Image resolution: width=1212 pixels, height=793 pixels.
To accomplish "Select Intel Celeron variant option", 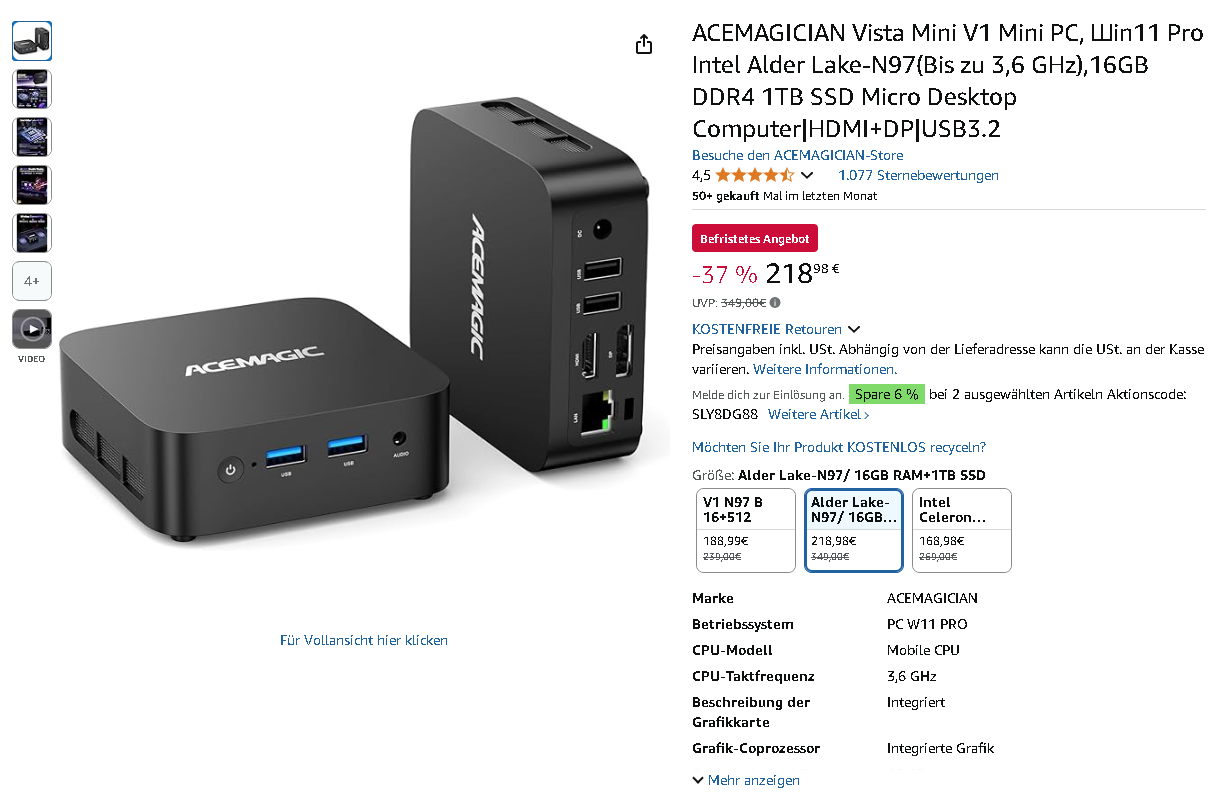I will coord(961,530).
